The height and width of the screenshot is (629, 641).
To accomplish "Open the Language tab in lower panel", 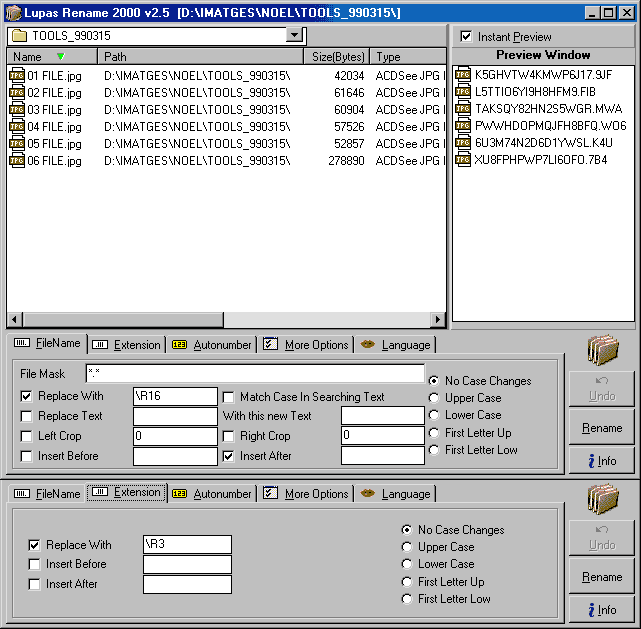I will (x=396, y=494).
